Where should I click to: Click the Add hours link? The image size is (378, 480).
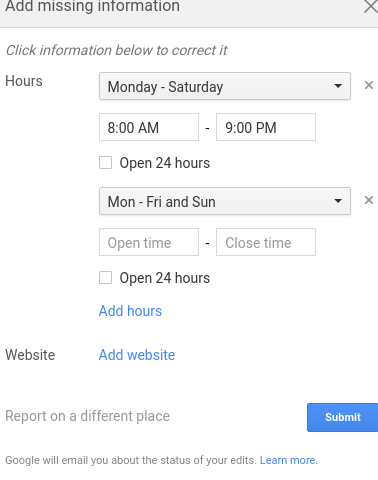[x=130, y=311]
